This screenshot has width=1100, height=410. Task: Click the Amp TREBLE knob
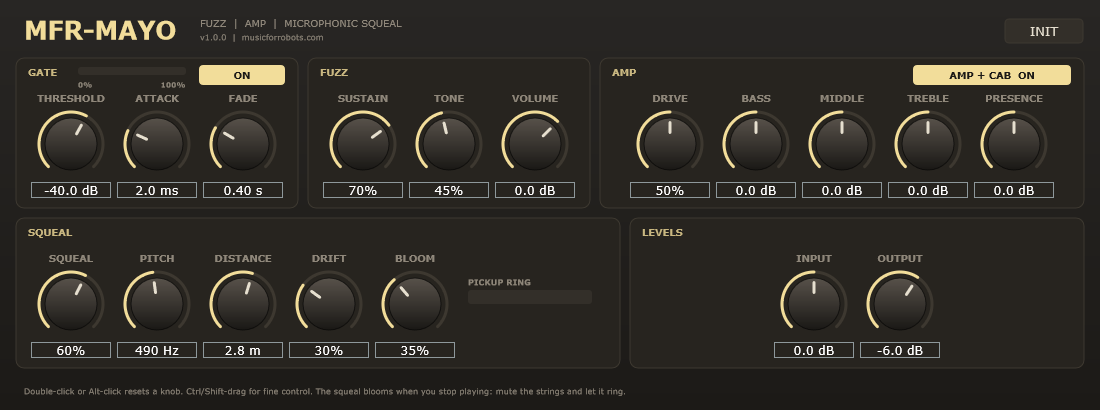coord(927,143)
